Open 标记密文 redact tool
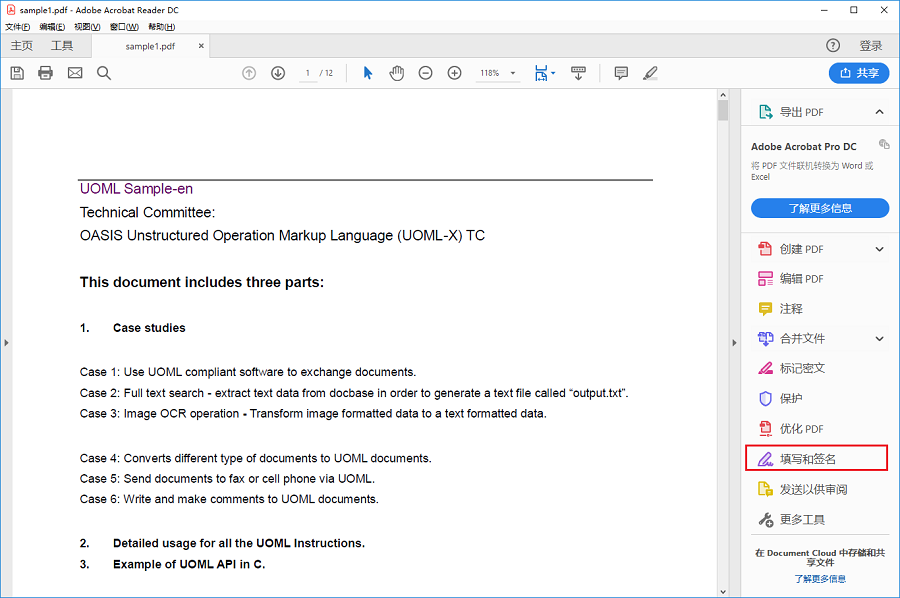 point(792,368)
